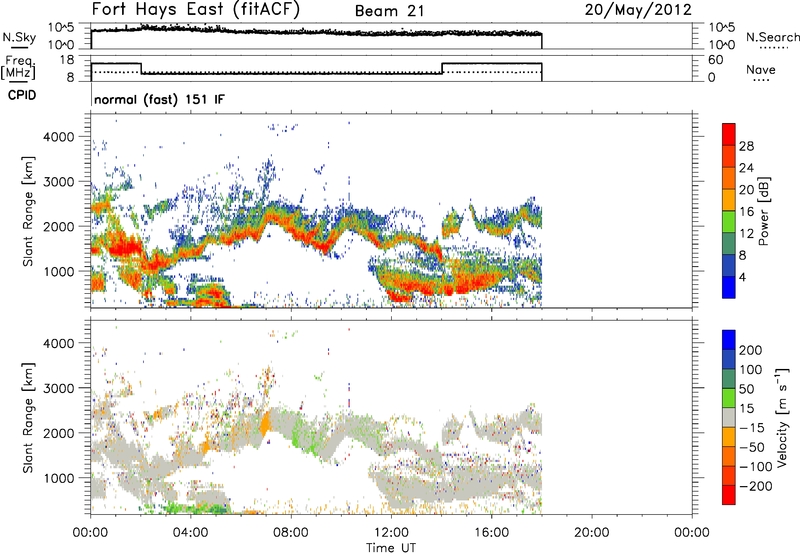This screenshot has width=800, height=554.
Task: Click the '08:00' time tick label
Action: coord(291,533)
